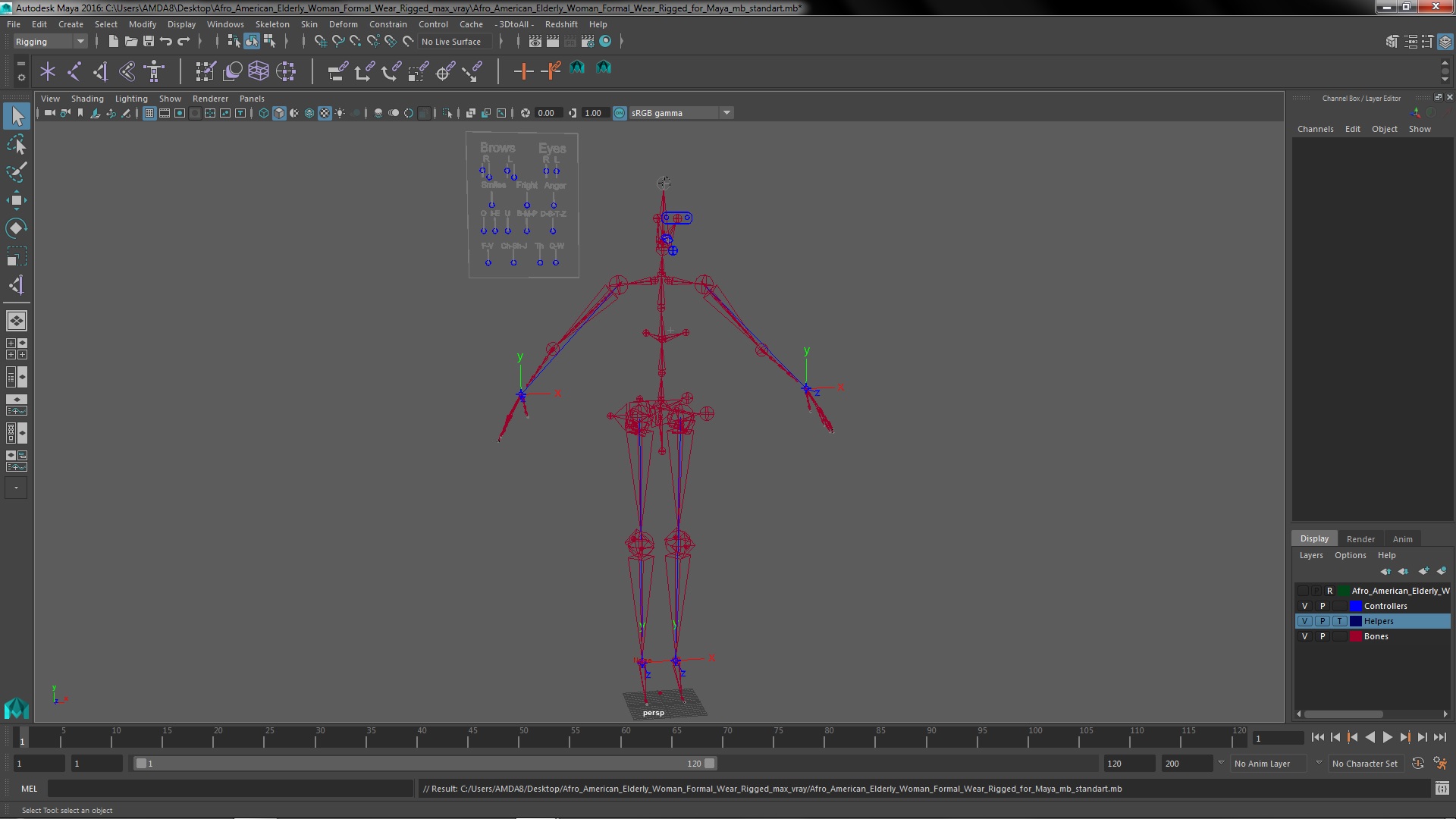Open HumanIK figure shelf icon
This screenshot has height=819, width=1456.
click(154, 71)
